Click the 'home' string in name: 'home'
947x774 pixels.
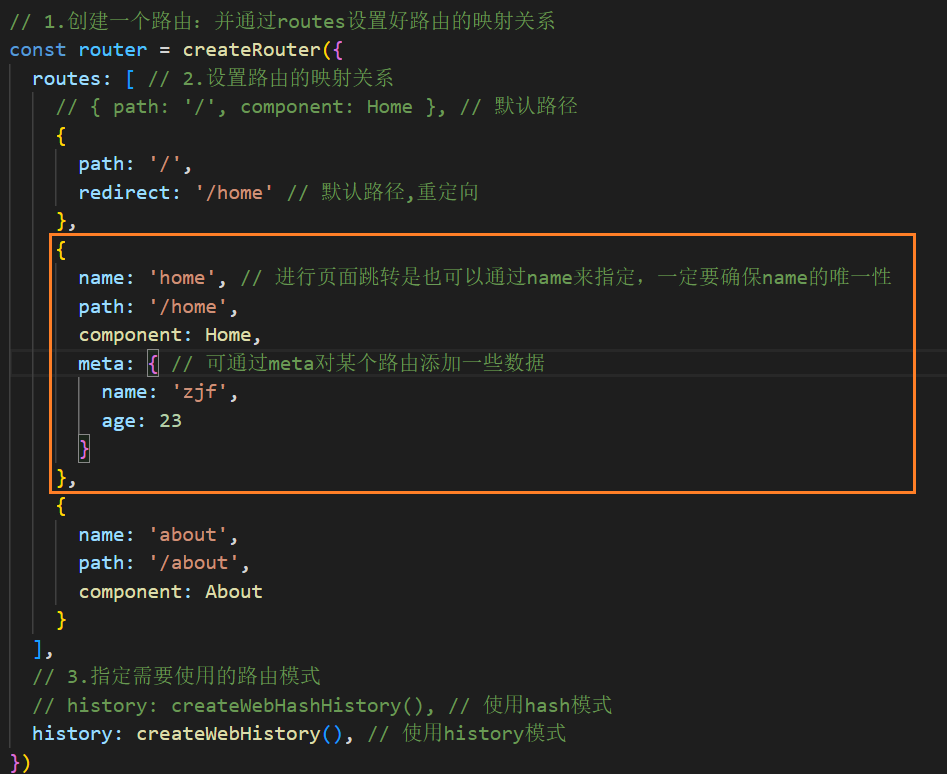pyautogui.click(x=182, y=278)
